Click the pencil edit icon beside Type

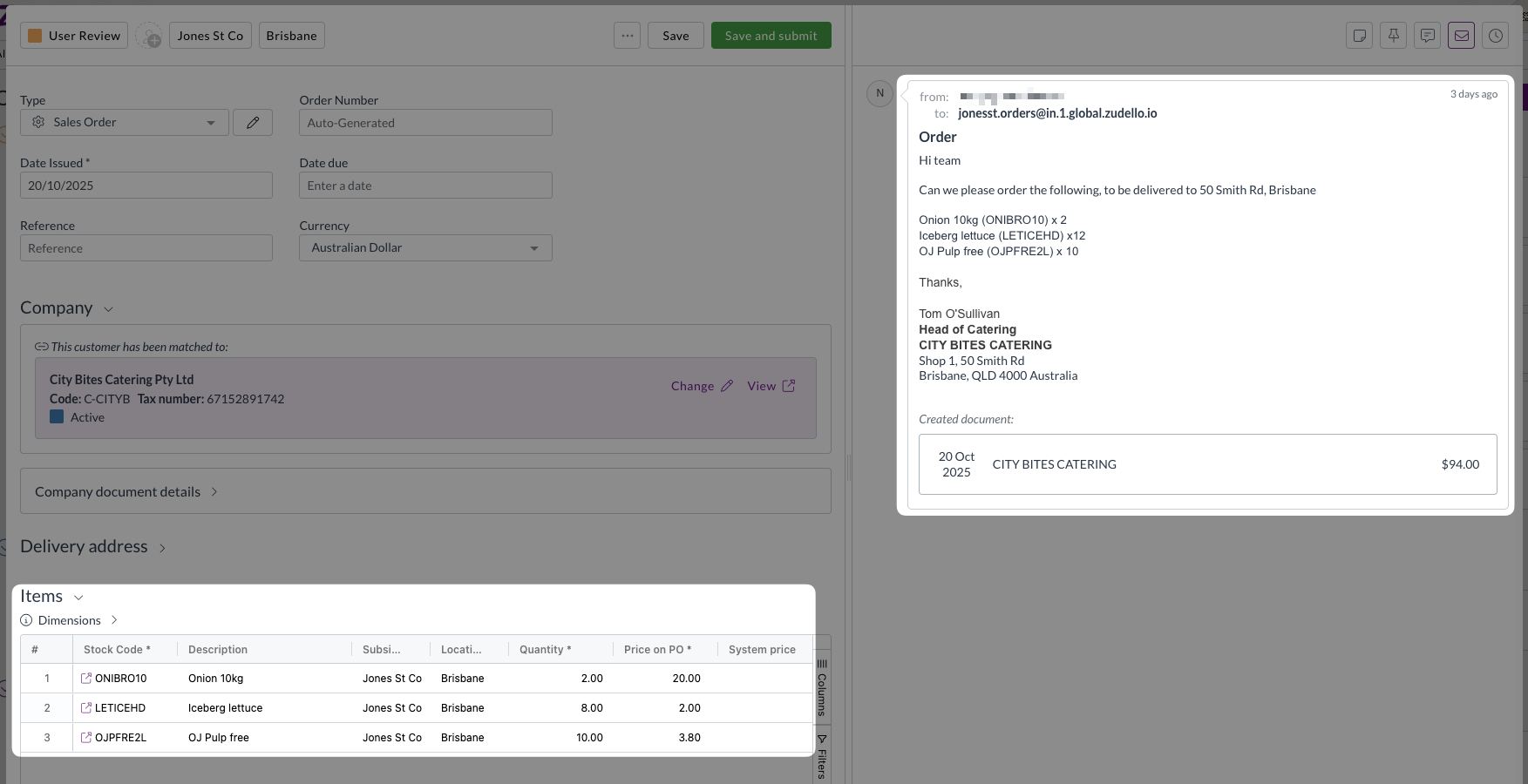click(253, 123)
